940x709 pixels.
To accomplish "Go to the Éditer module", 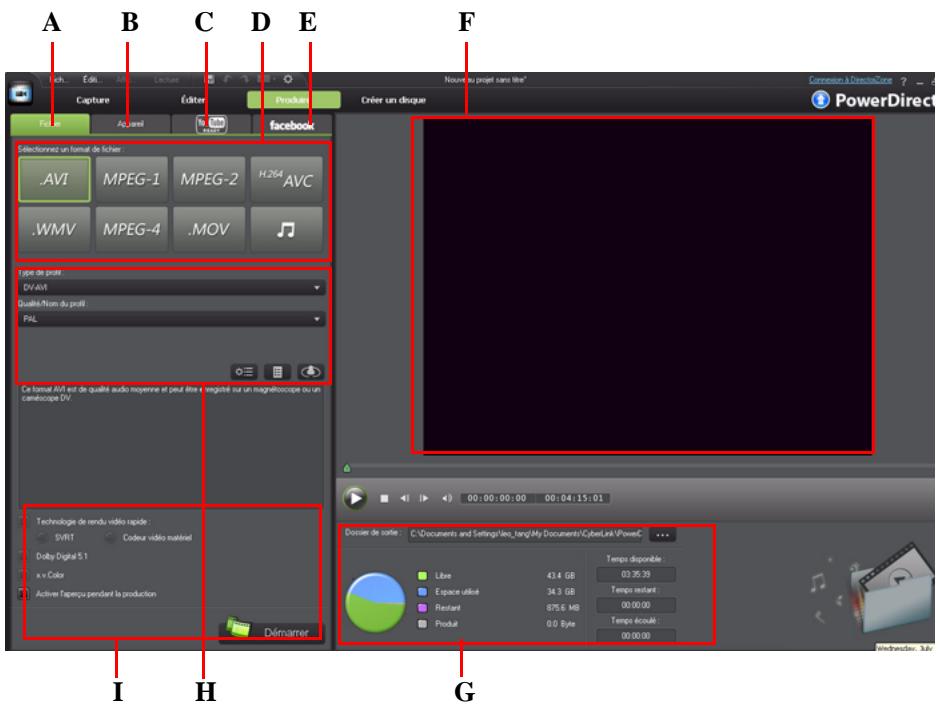I will pos(193,100).
